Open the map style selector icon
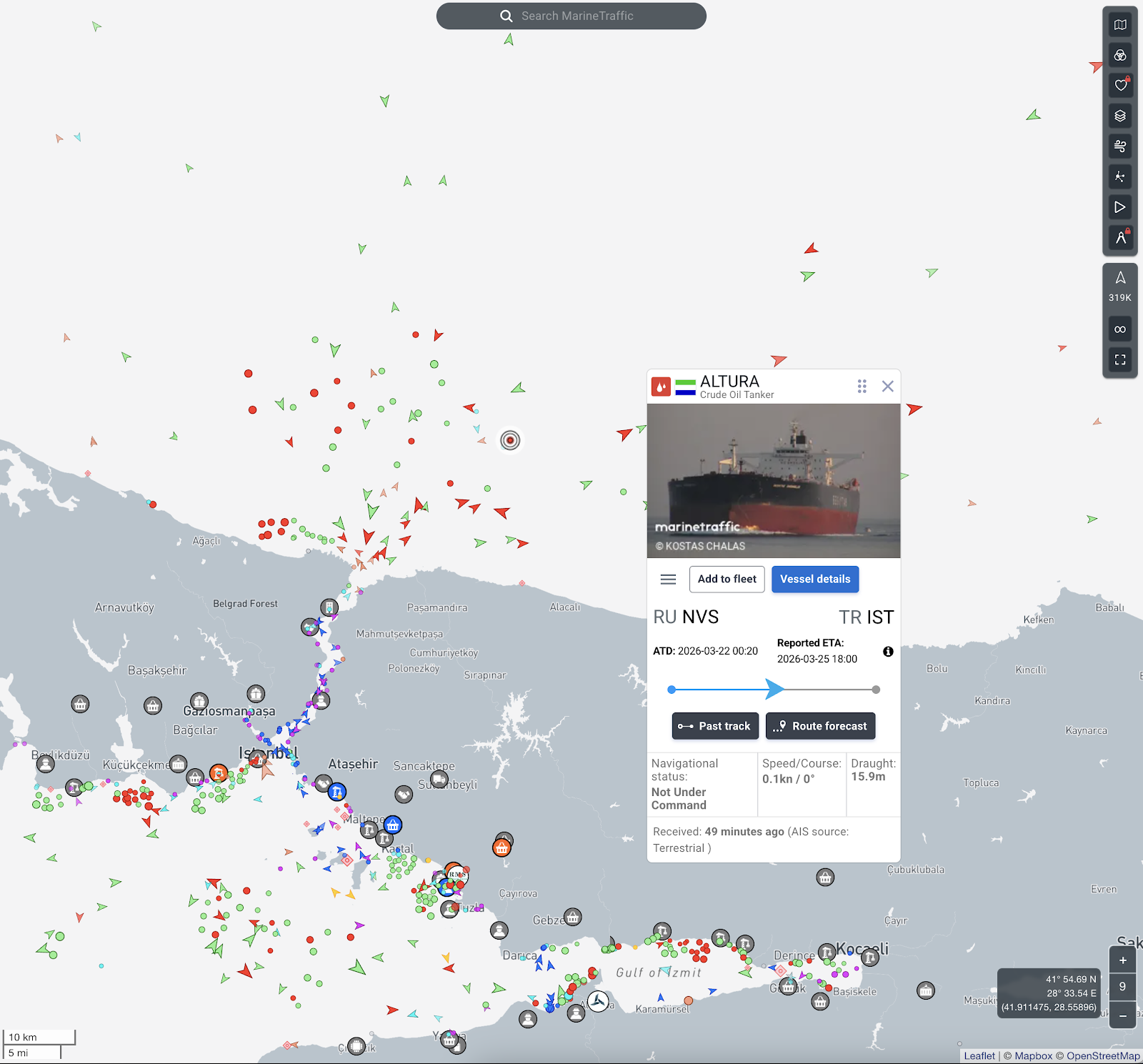Image resolution: width=1143 pixels, height=1064 pixels. click(x=1120, y=25)
